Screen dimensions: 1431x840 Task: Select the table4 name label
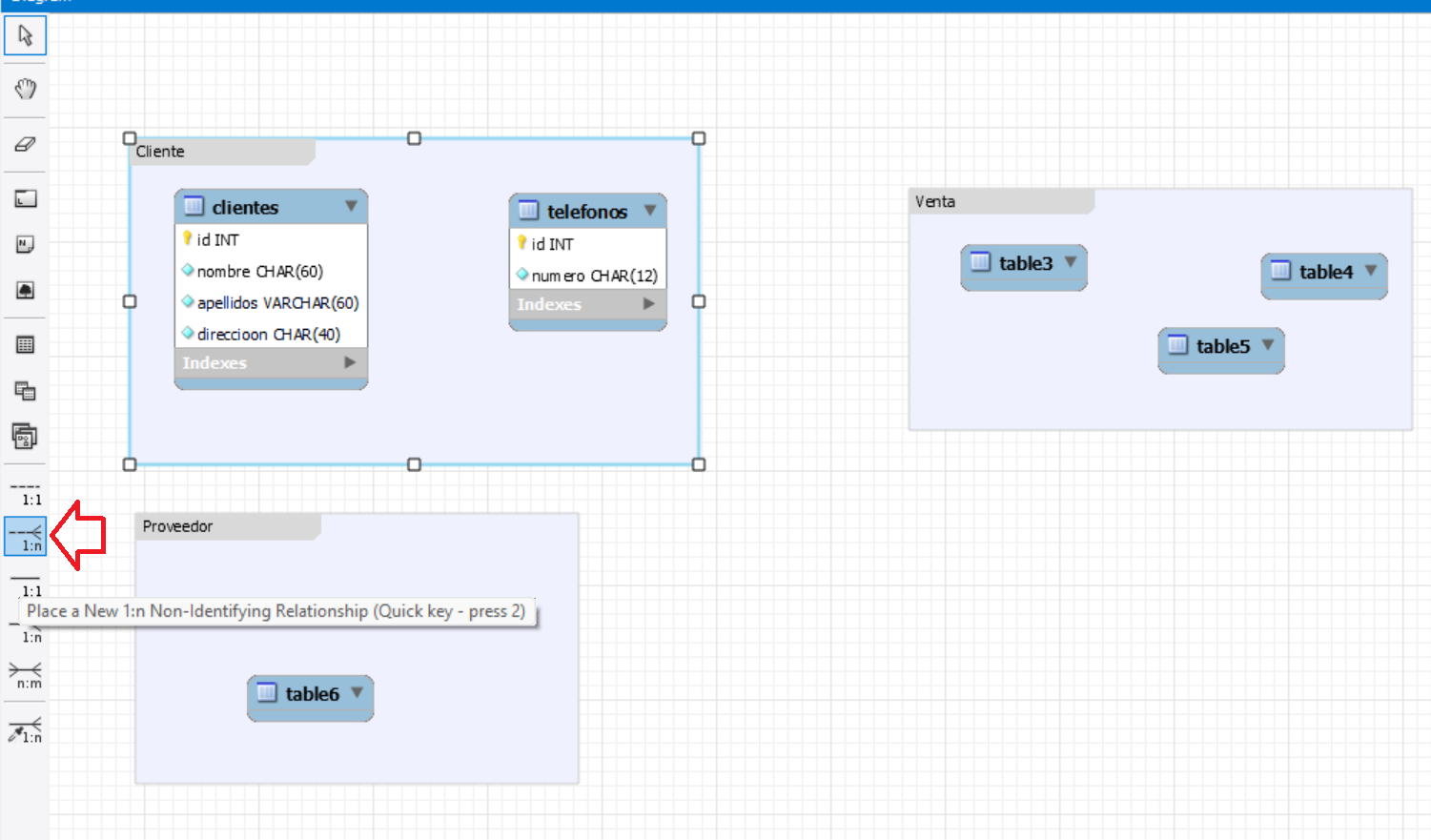tap(1326, 272)
